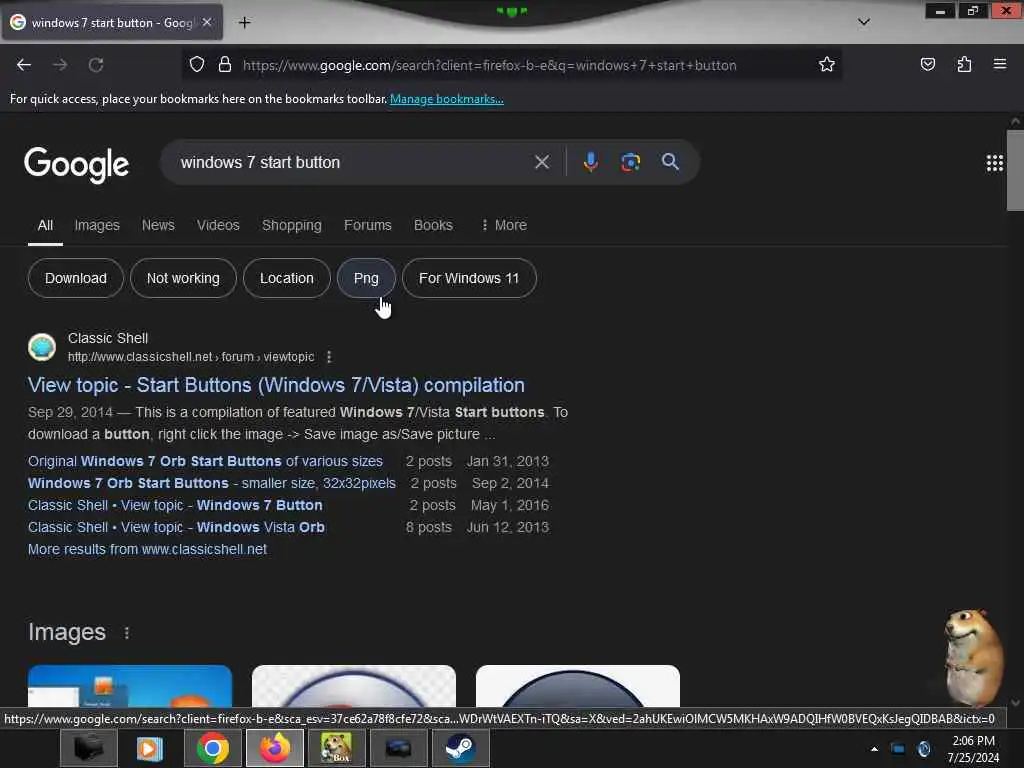Show hidden system tray icons arrow
This screenshot has width=1024, height=768.
(874, 749)
